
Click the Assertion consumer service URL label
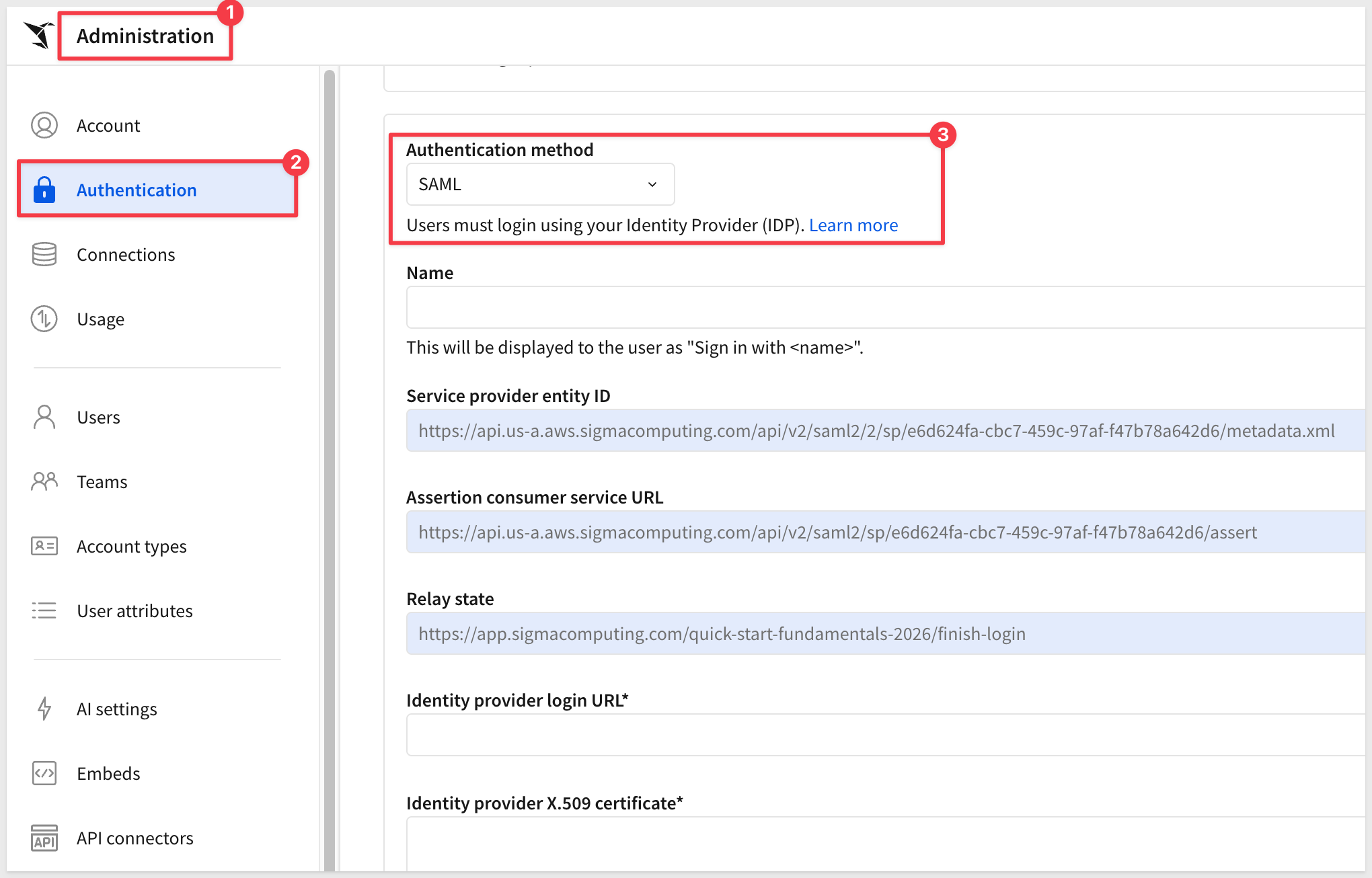[535, 497]
